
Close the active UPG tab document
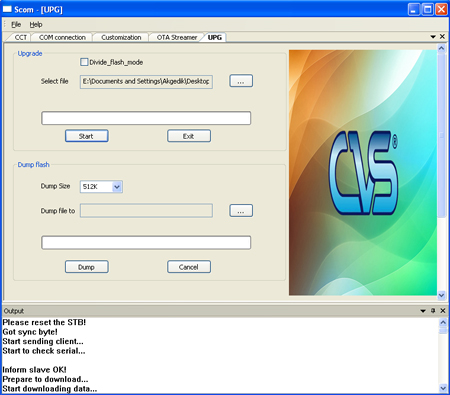coord(442,37)
